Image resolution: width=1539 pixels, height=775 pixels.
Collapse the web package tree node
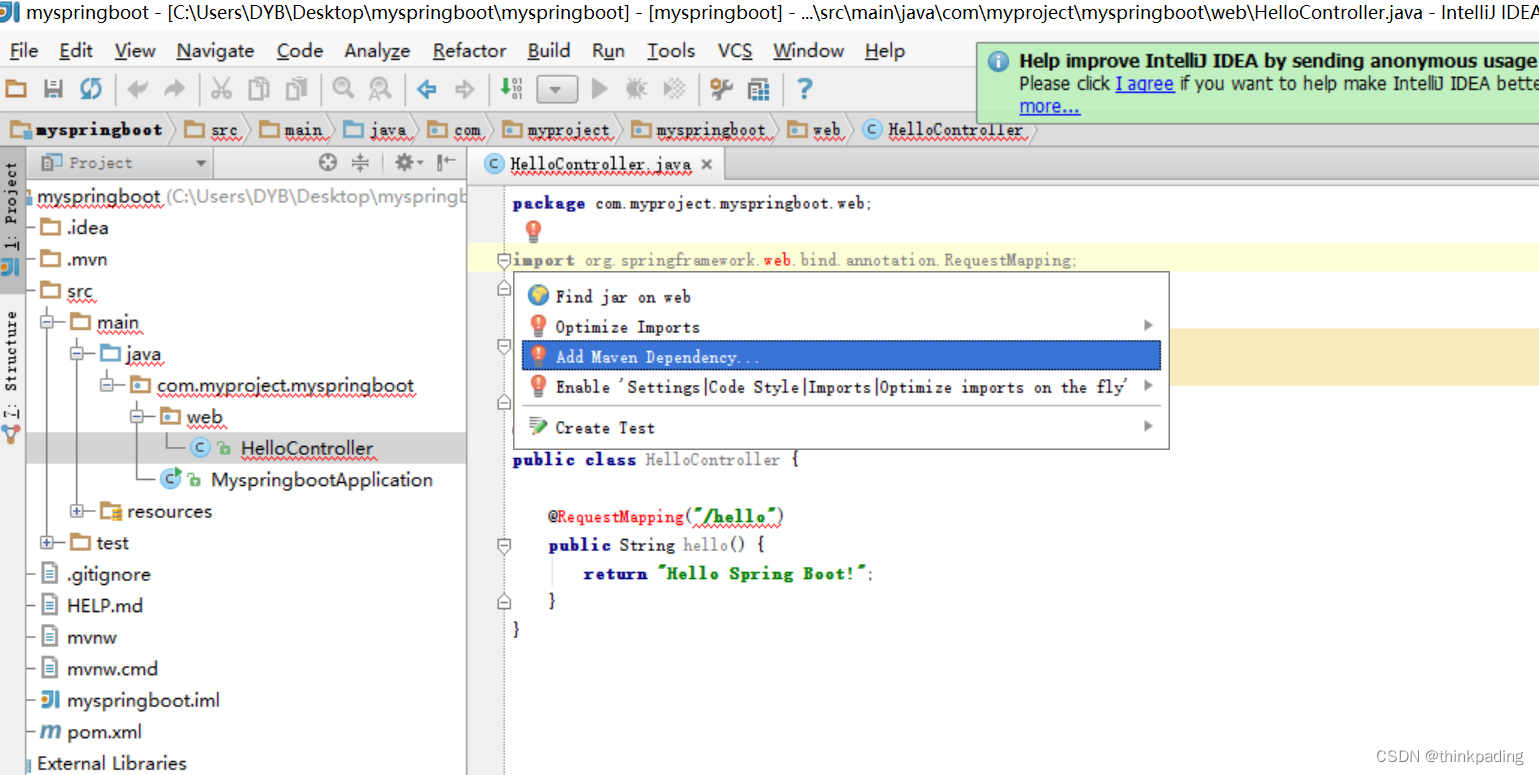pos(137,417)
